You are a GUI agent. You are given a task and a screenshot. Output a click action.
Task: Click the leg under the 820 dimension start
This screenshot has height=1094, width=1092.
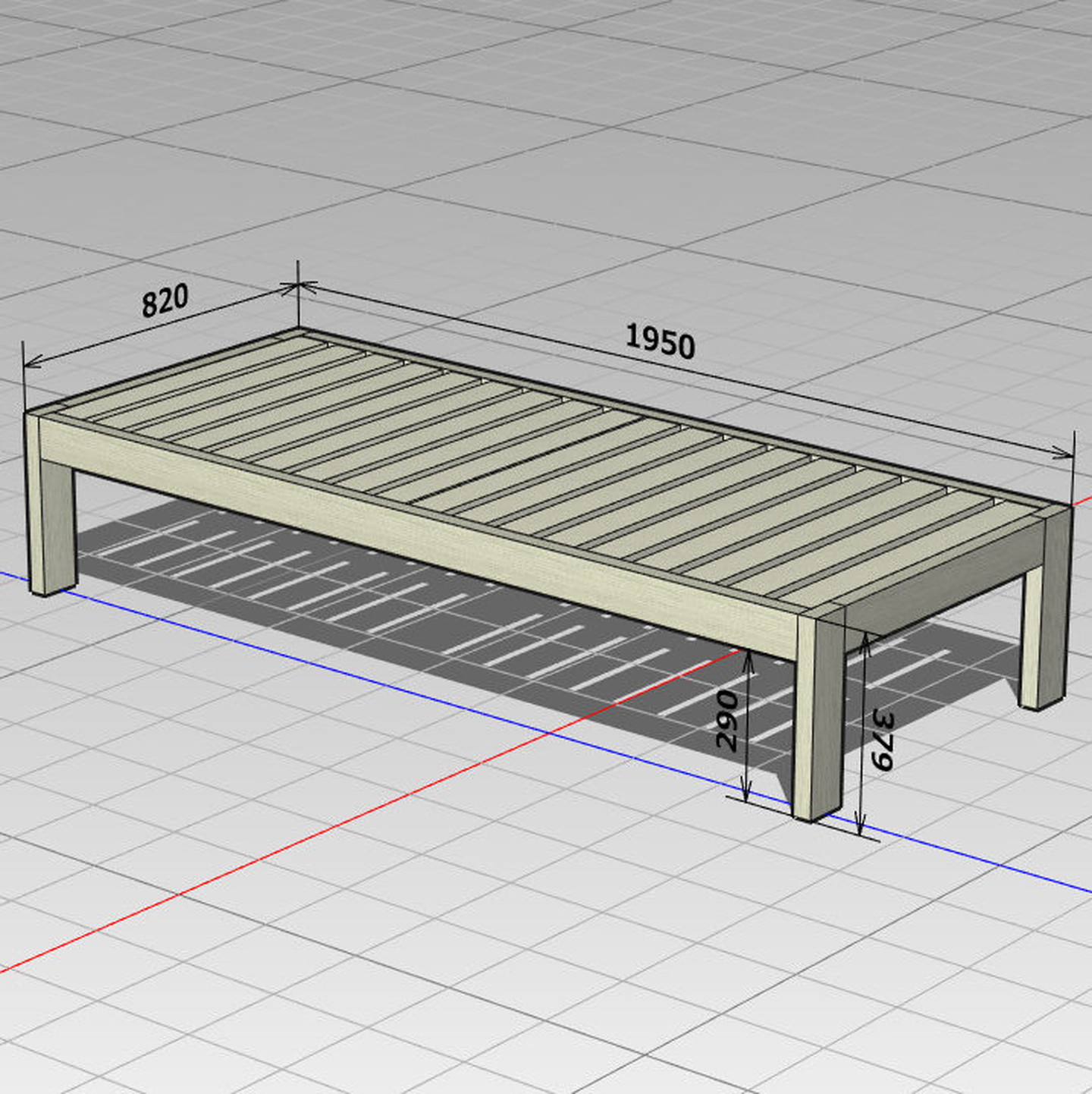(x=50, y=505)
